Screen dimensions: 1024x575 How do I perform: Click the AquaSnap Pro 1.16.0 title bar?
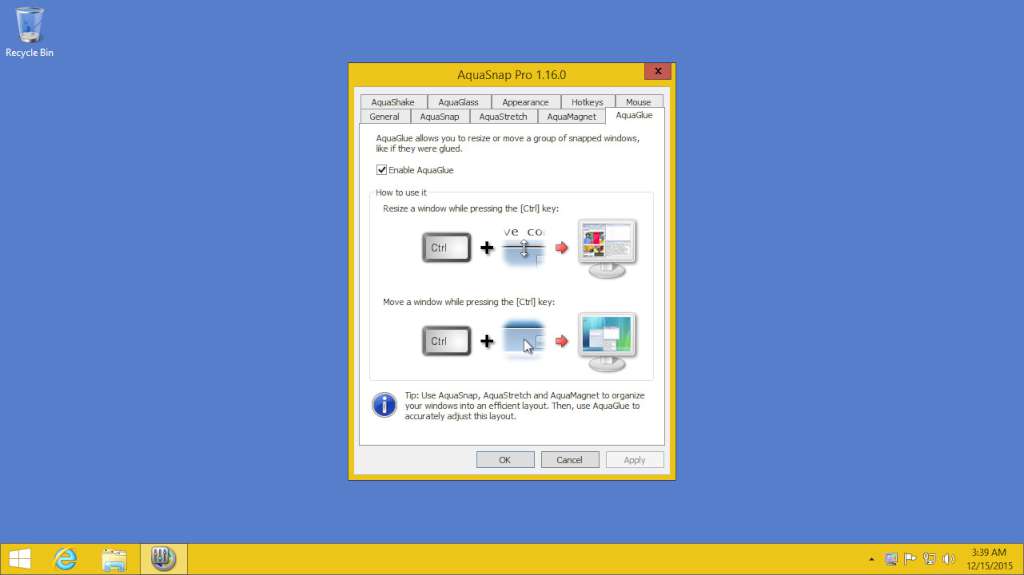point(511,74)
